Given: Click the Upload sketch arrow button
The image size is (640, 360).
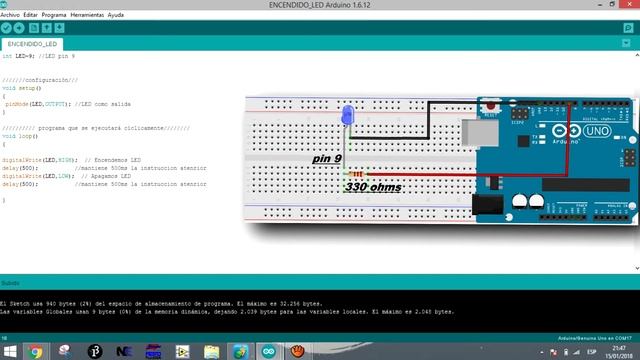Looking at the screenshot, I should click(19, 28).
